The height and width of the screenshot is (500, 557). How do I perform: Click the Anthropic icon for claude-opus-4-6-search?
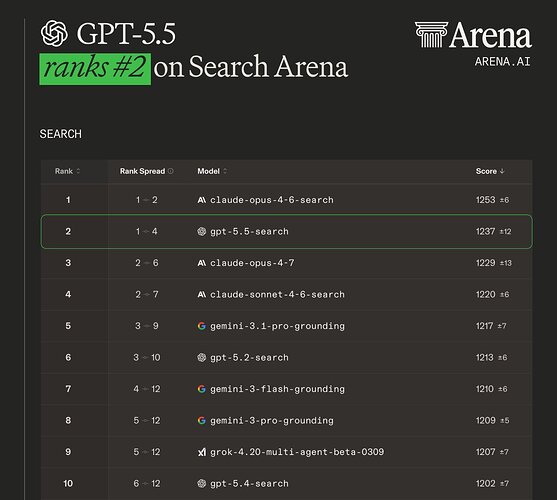[201, 200]
